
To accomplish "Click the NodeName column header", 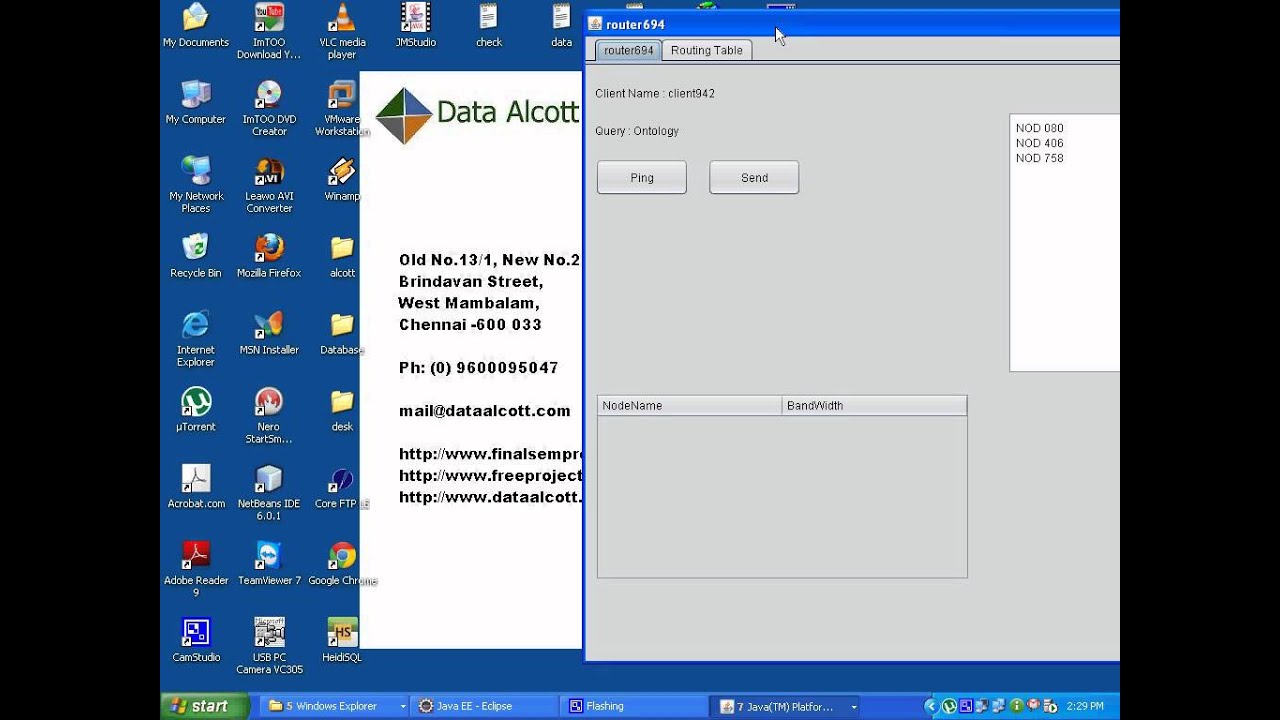I will pyautogui.click(x=690, y=406).
